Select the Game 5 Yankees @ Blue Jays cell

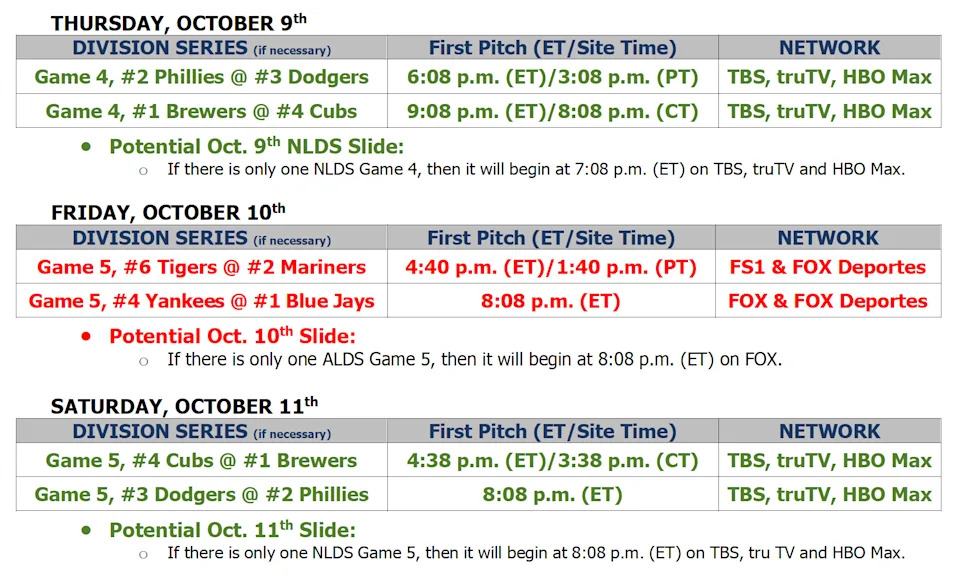pyautogui.click(x=201, y=301)
